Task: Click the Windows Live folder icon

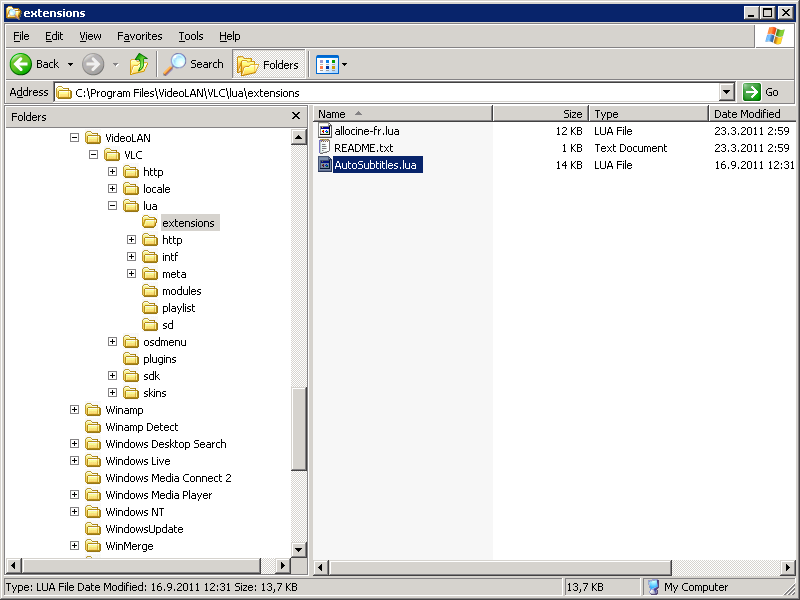Action: (93, 461)
